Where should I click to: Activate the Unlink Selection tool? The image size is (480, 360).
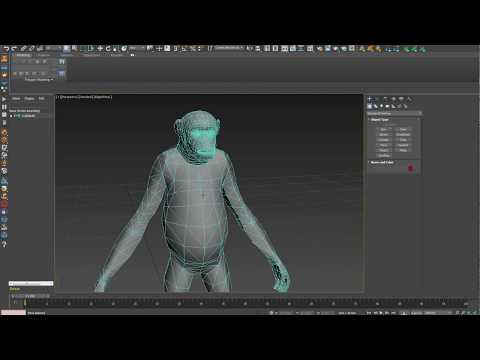click(31, 49)
